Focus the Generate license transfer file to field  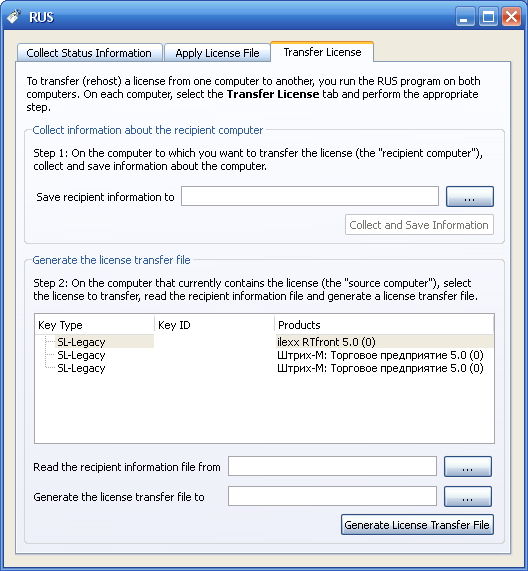click(332, 496)
